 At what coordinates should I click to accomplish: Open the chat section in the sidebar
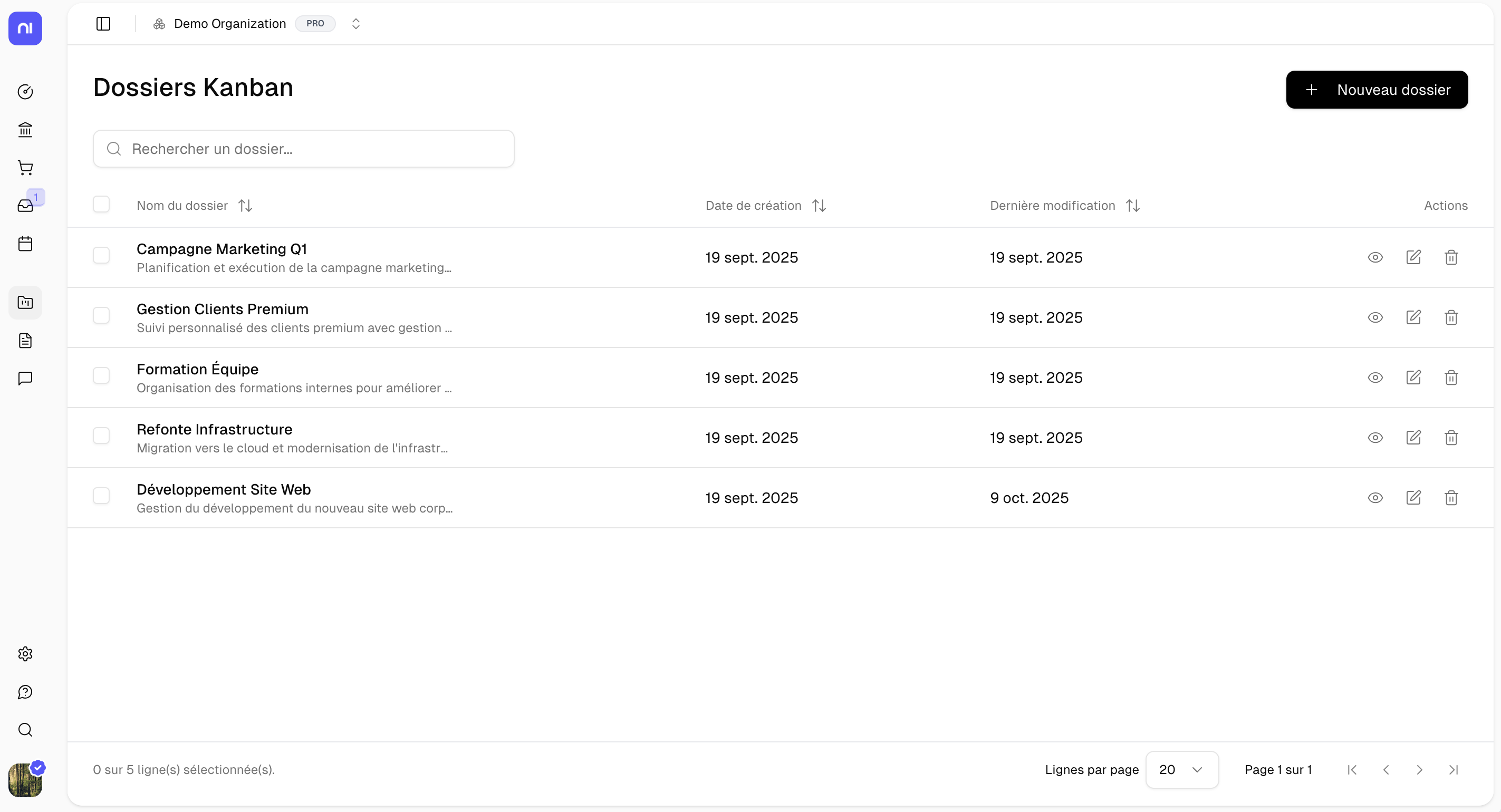[x=25, y=378]
